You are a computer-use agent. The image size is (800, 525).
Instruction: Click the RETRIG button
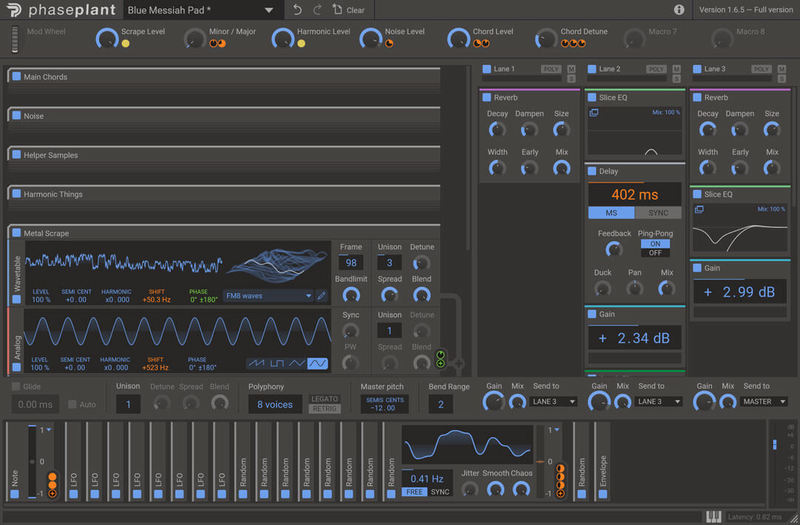pos(324,408)
